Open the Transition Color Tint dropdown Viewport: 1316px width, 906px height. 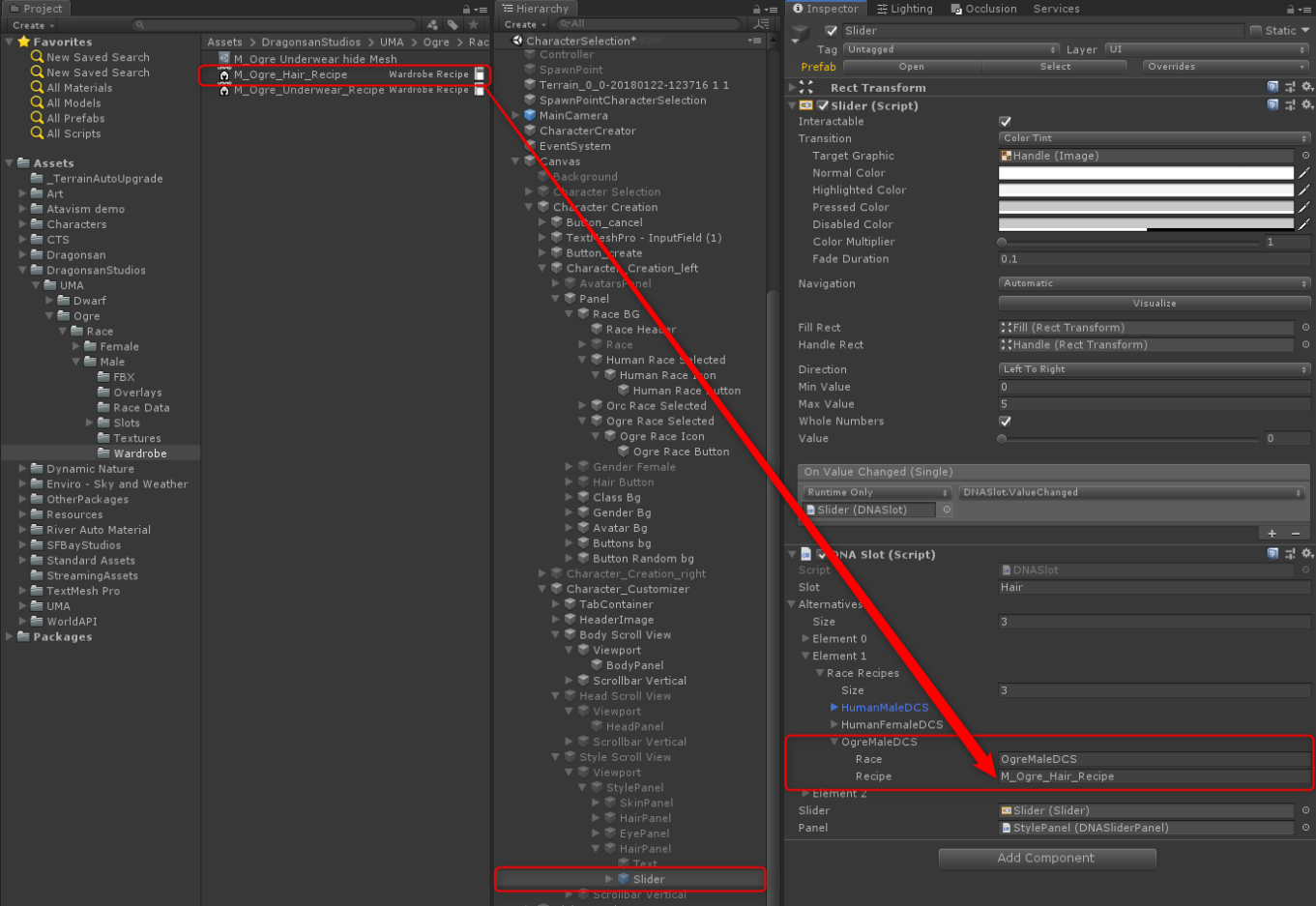click(1154, 138)
